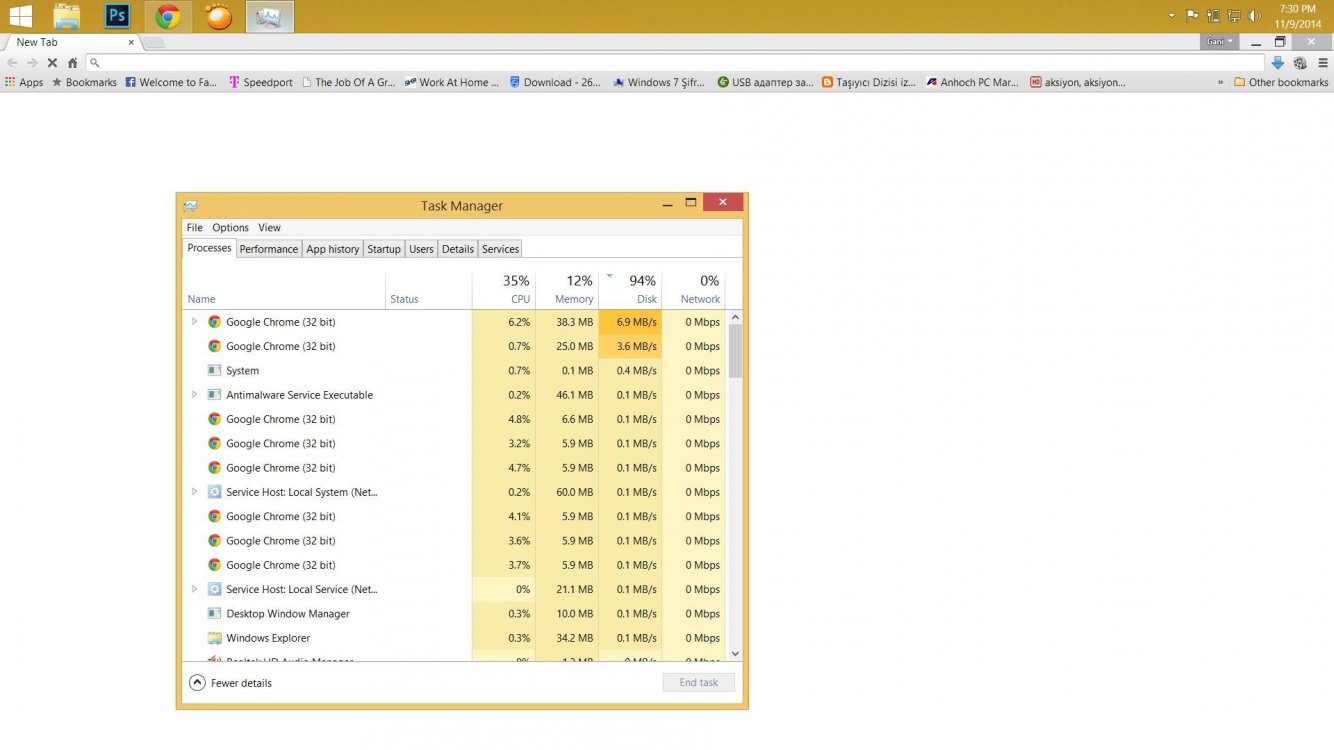Open the Task Manager title bar icon
Viewport: 1334px width, 750px height.
(190, 205)
